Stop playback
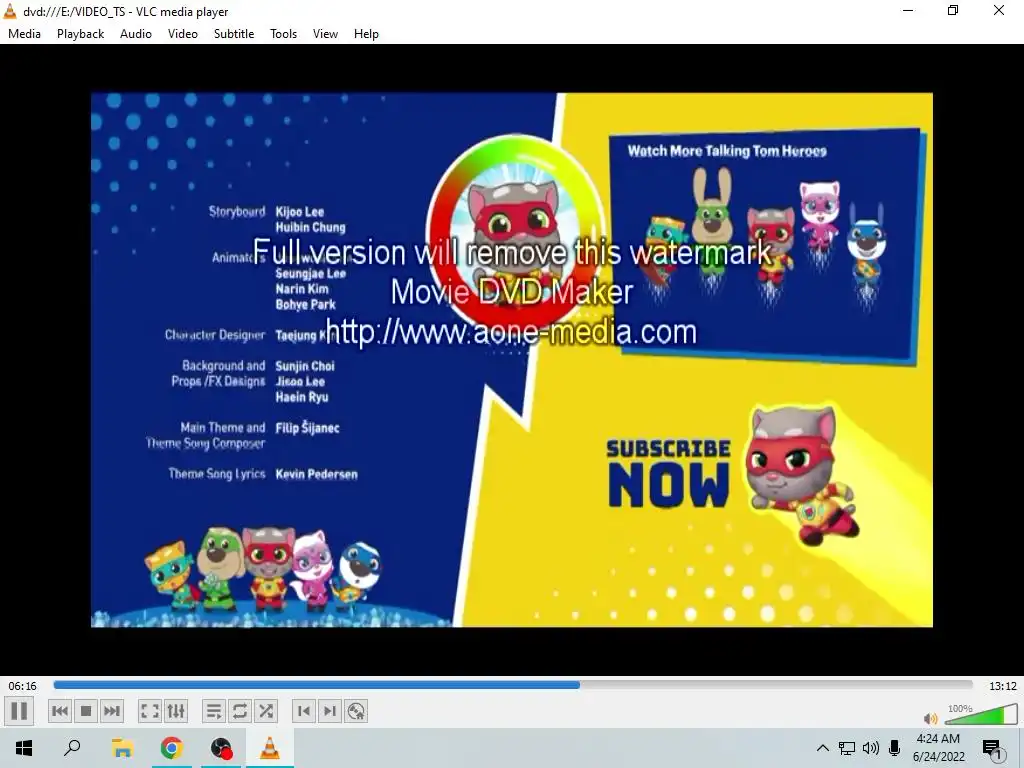Screen dimensions: 1024x768 coord(86,711)
